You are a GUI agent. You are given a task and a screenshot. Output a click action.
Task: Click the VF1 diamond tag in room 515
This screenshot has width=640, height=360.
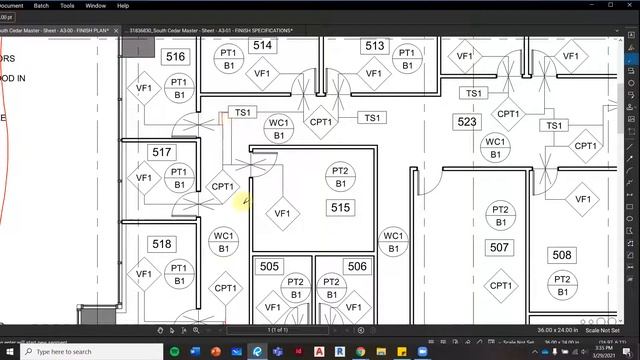coord(282,213)
